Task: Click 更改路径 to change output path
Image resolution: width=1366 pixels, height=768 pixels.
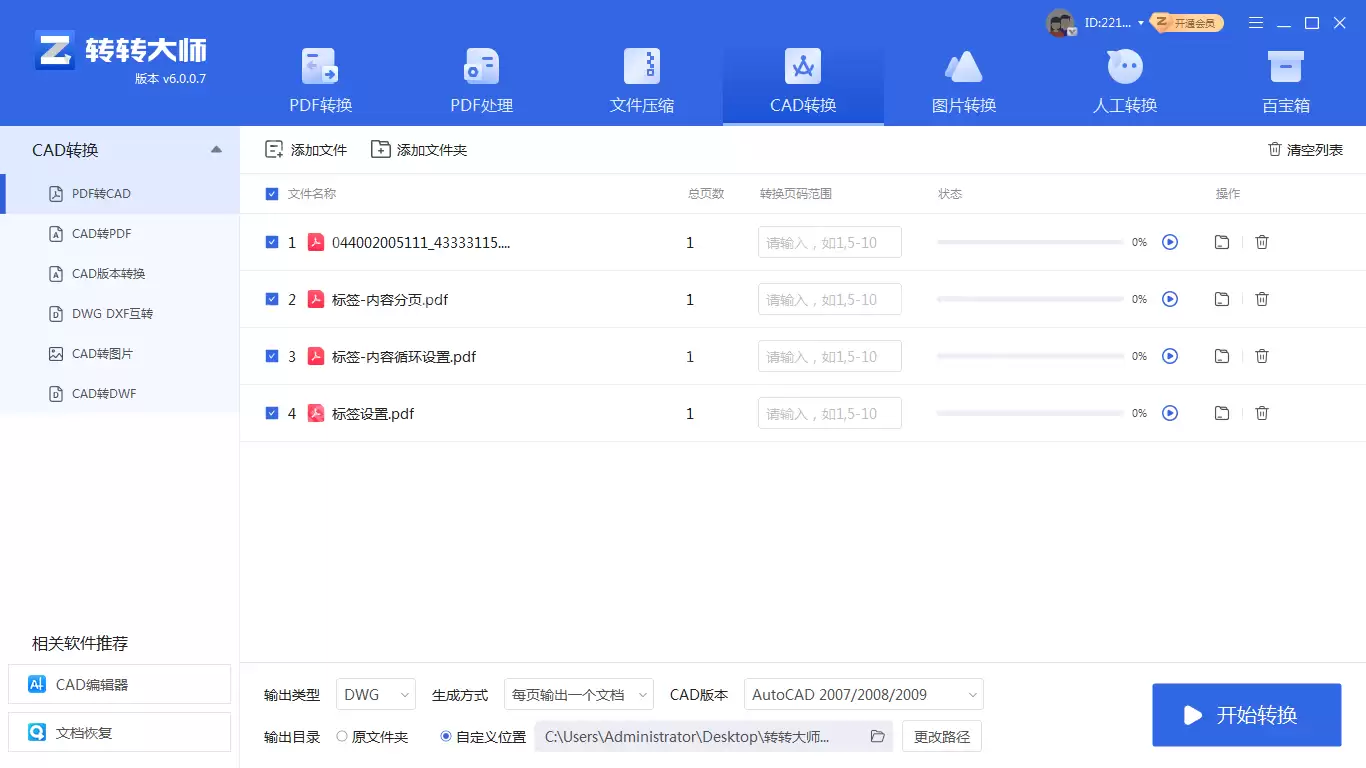Action: 940,736
